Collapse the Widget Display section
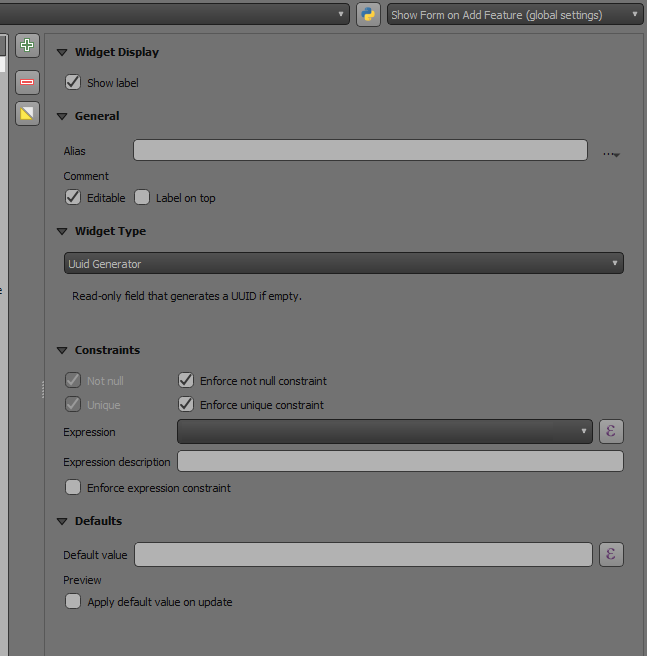The image size is (647, 656). pos(62,53)
